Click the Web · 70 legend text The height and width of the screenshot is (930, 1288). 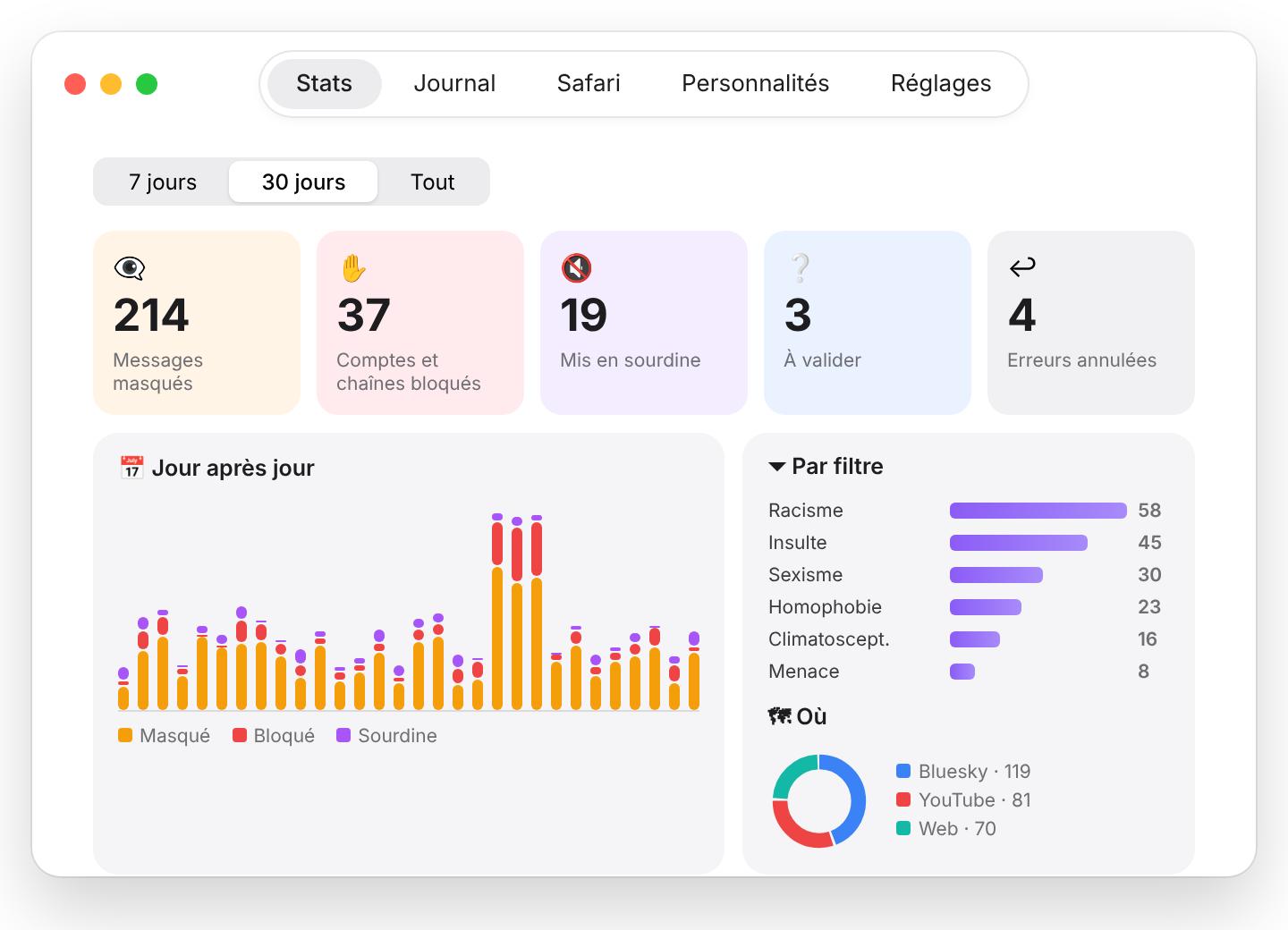coord(957,828)
